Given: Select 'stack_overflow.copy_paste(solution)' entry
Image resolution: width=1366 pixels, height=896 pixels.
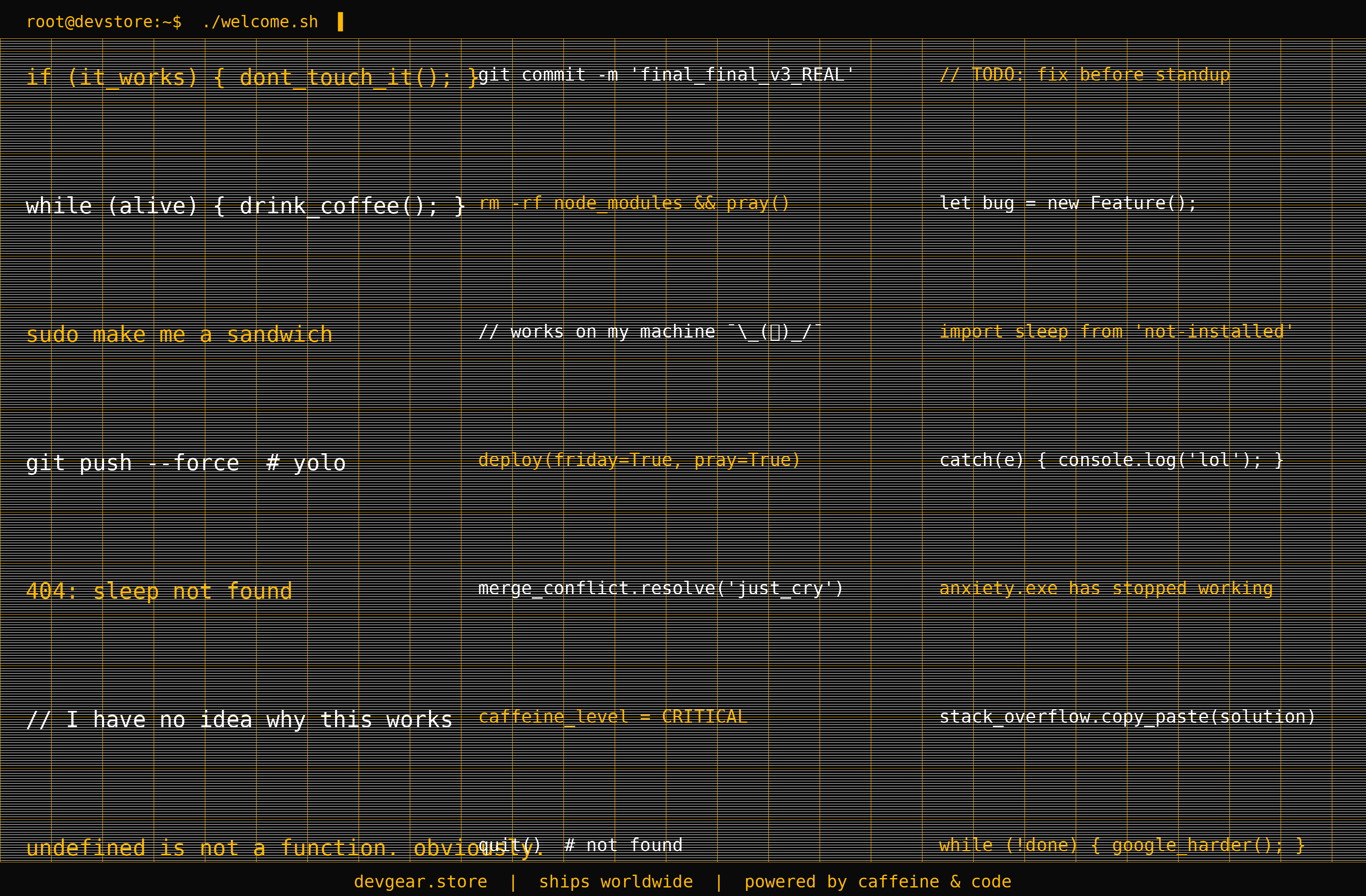Looking at the screenshot, I should 1127,716.
